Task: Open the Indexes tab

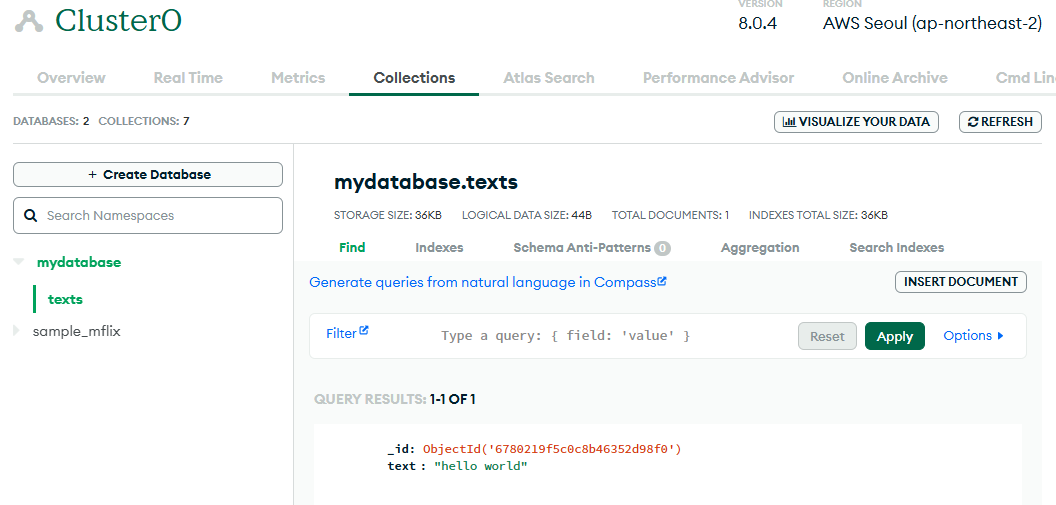Action: pos(439,248)
